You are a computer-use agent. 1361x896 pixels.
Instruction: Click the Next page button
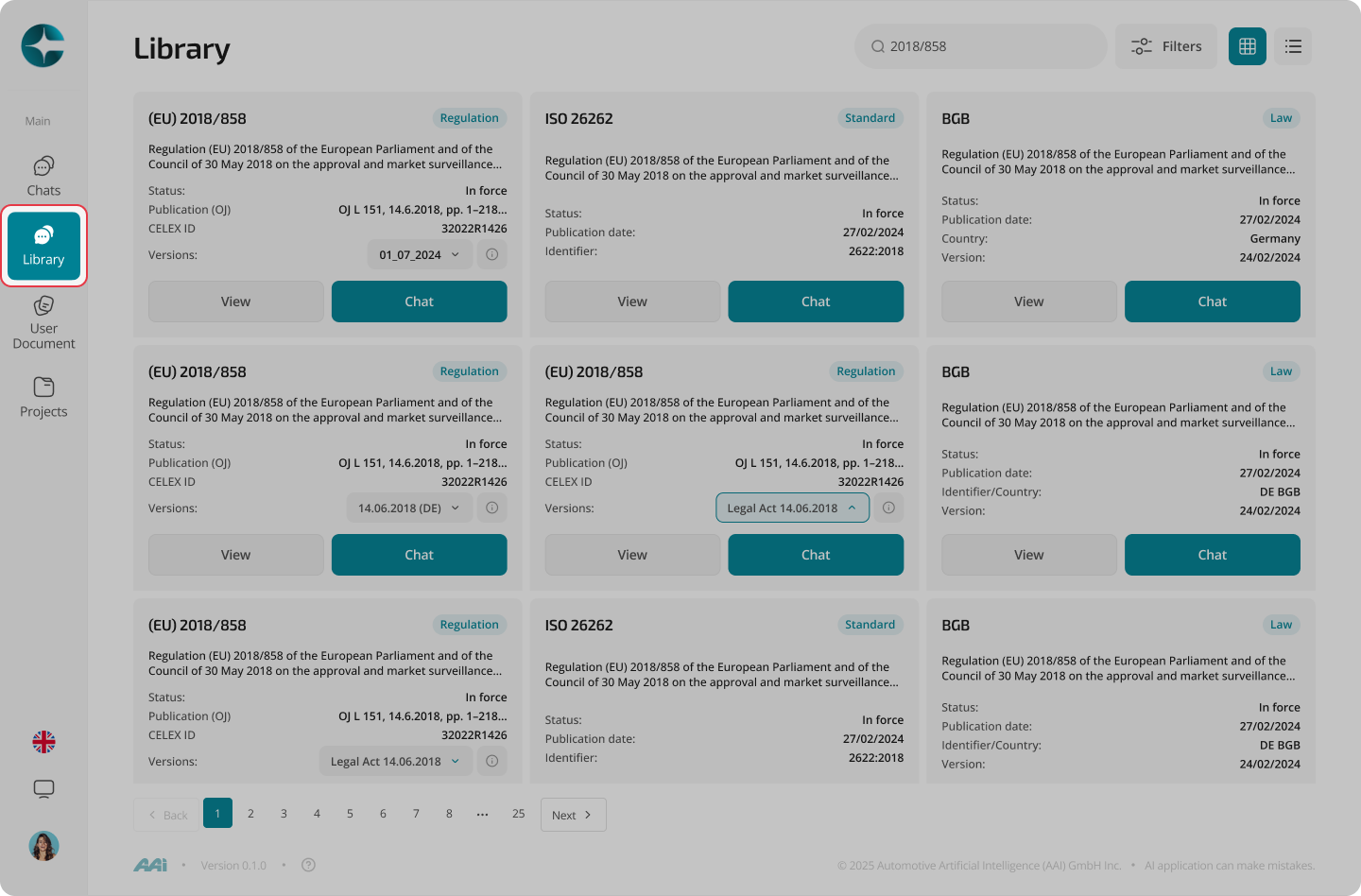pyautogui.click(x=574, y=815)
